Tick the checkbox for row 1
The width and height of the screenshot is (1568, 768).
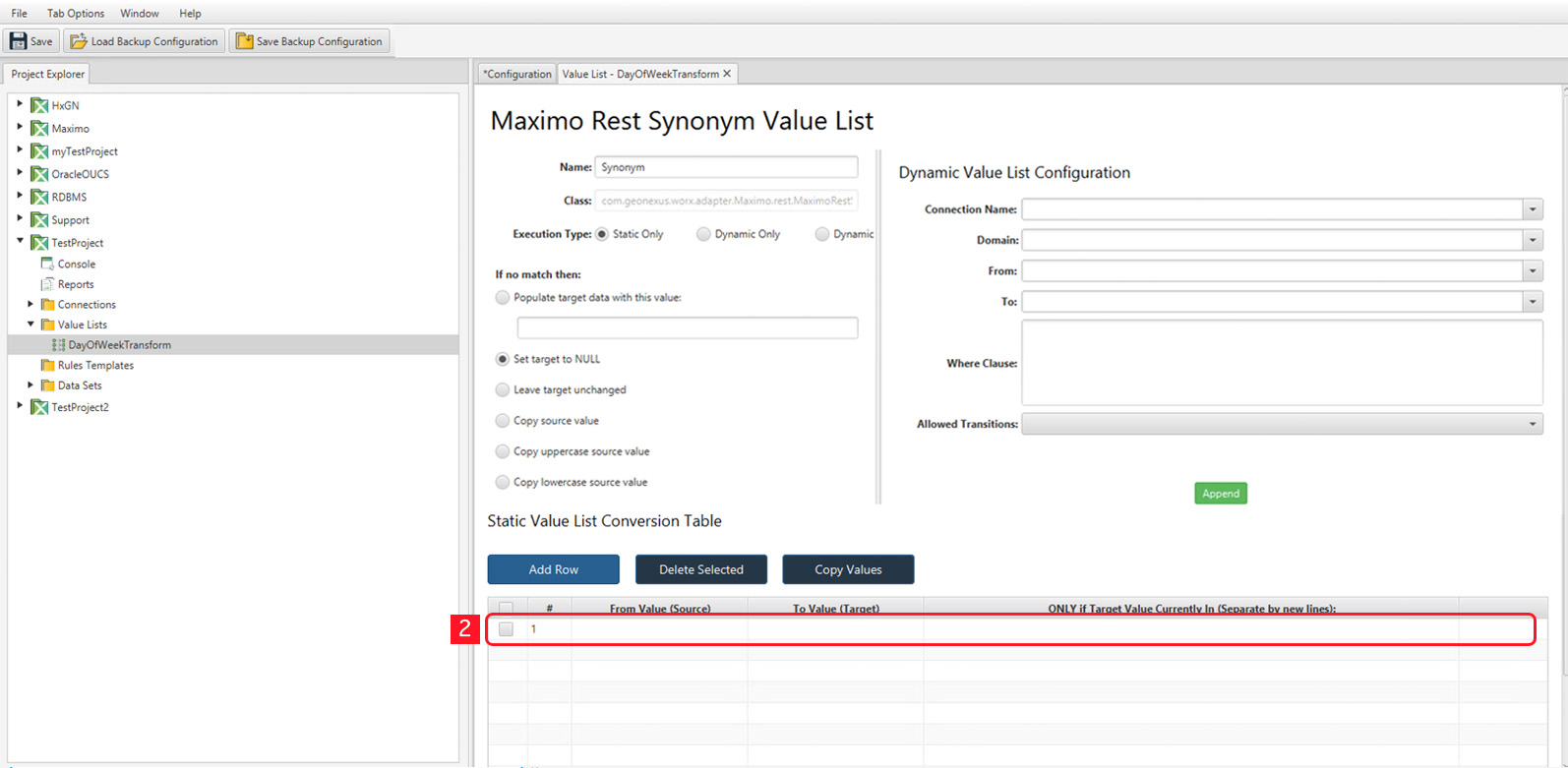[x=506, y=629]
